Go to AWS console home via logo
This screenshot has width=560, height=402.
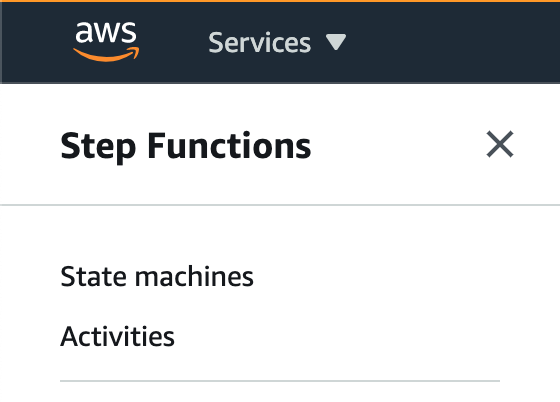tap(106, 42)
